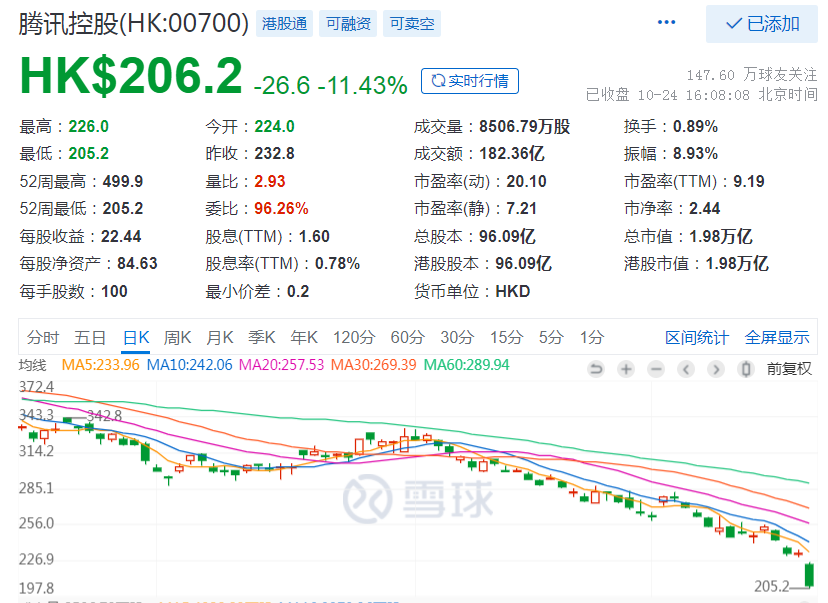The image size is (828, 603).
Task: Click the MA60:289.94 indicator label
Action: [466, 365]
